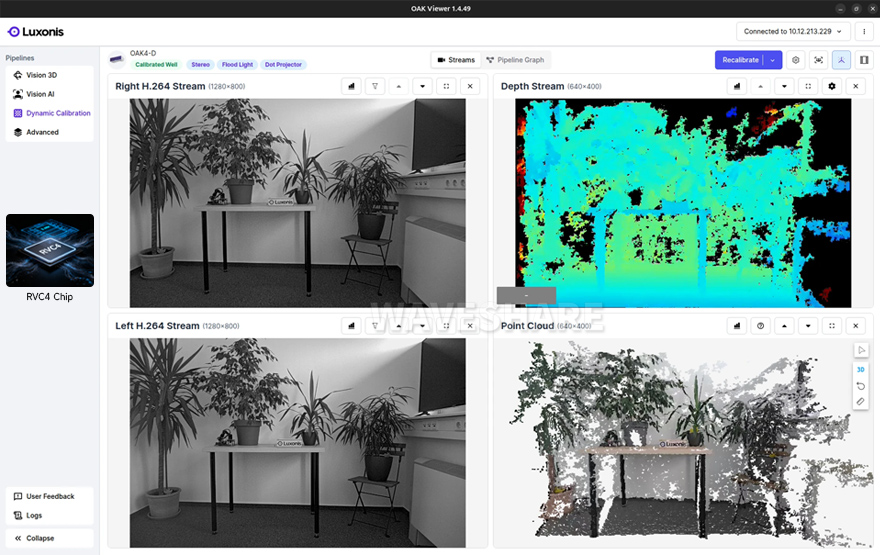Open User Feedback
Image resolution: width=880 pixels, height=555 pixels.
tap(49, 497)
